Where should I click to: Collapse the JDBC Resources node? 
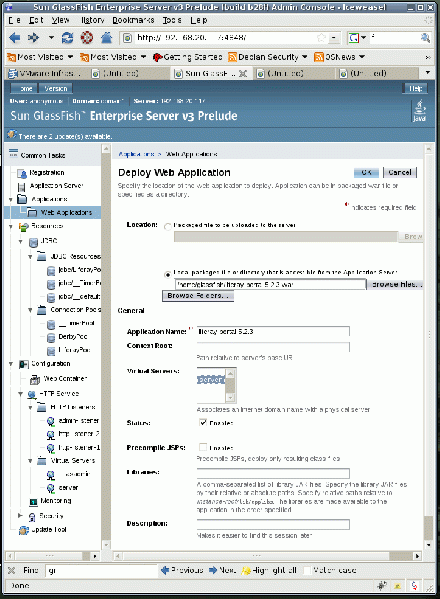pos(30,257)
